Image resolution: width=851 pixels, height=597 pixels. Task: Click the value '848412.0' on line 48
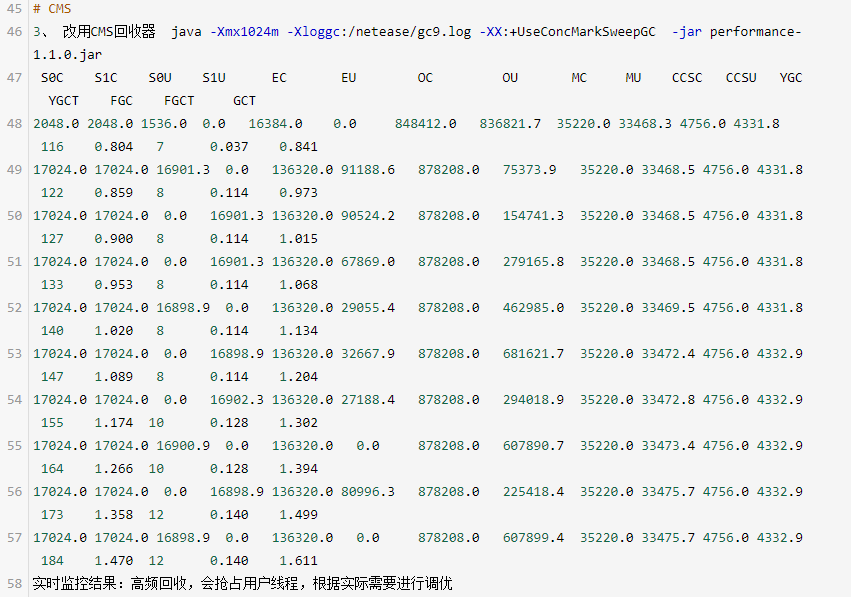click(x=426, y=124)
